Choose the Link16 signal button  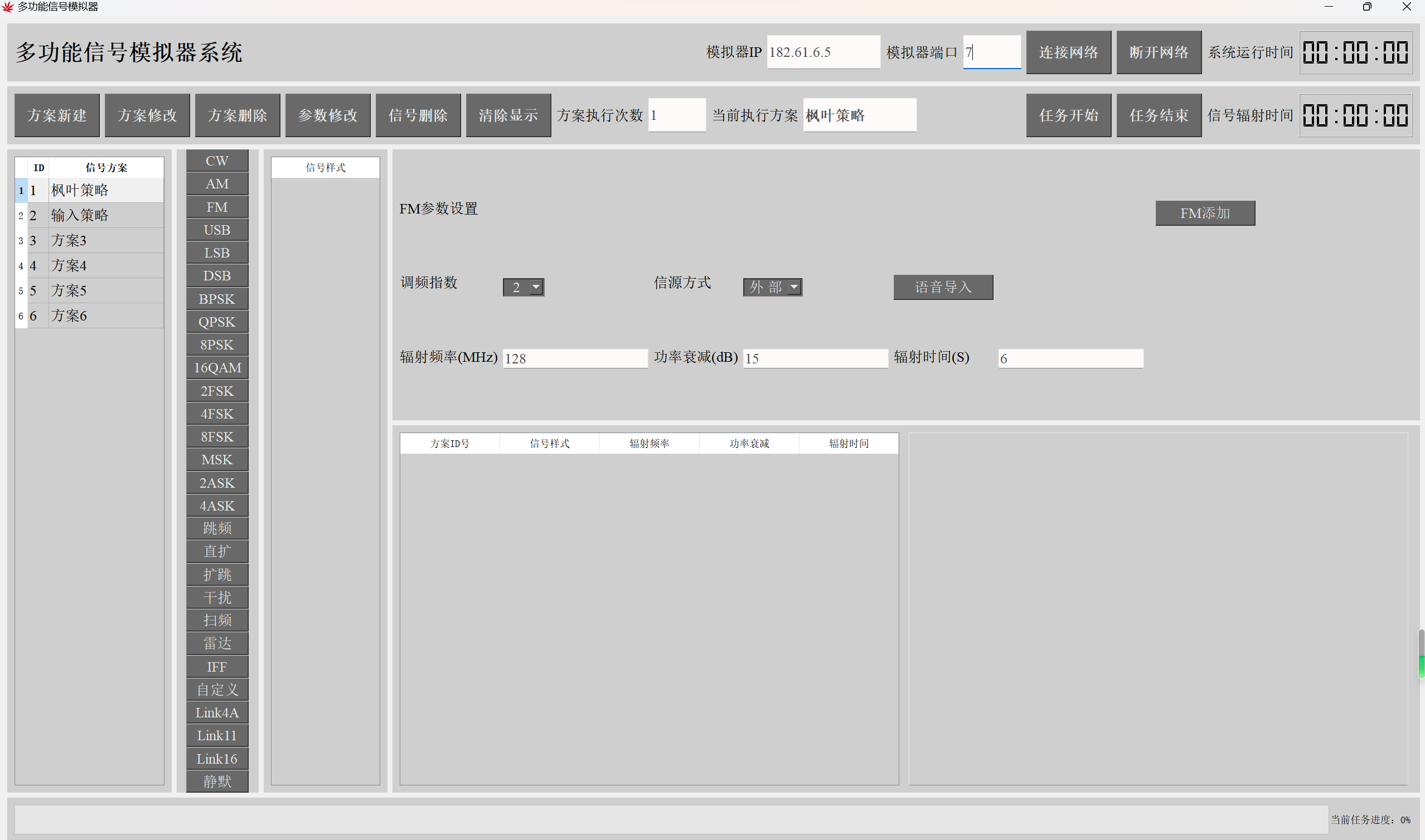pos(217,759)
